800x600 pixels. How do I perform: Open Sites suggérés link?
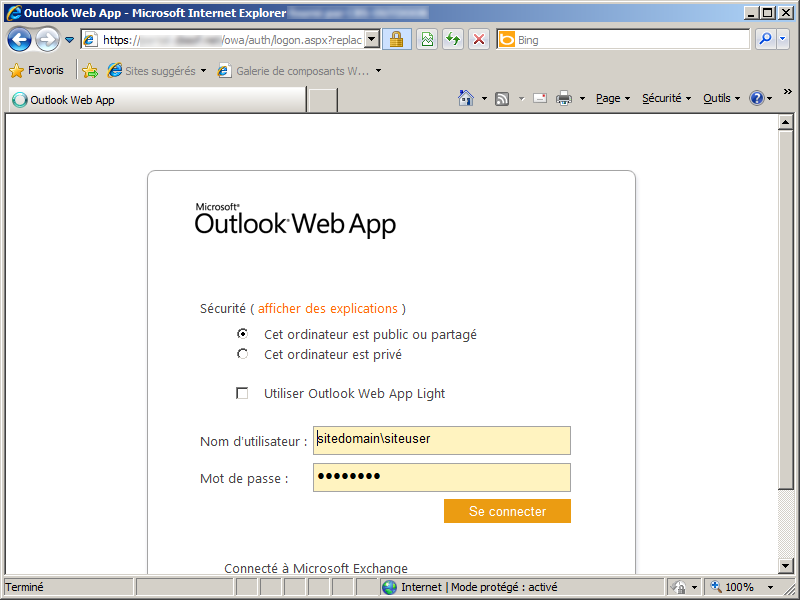coord(152,71)
